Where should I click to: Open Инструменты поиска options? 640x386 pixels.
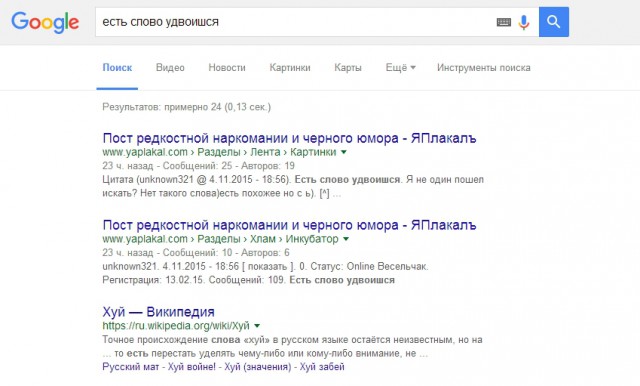point(484,68)
